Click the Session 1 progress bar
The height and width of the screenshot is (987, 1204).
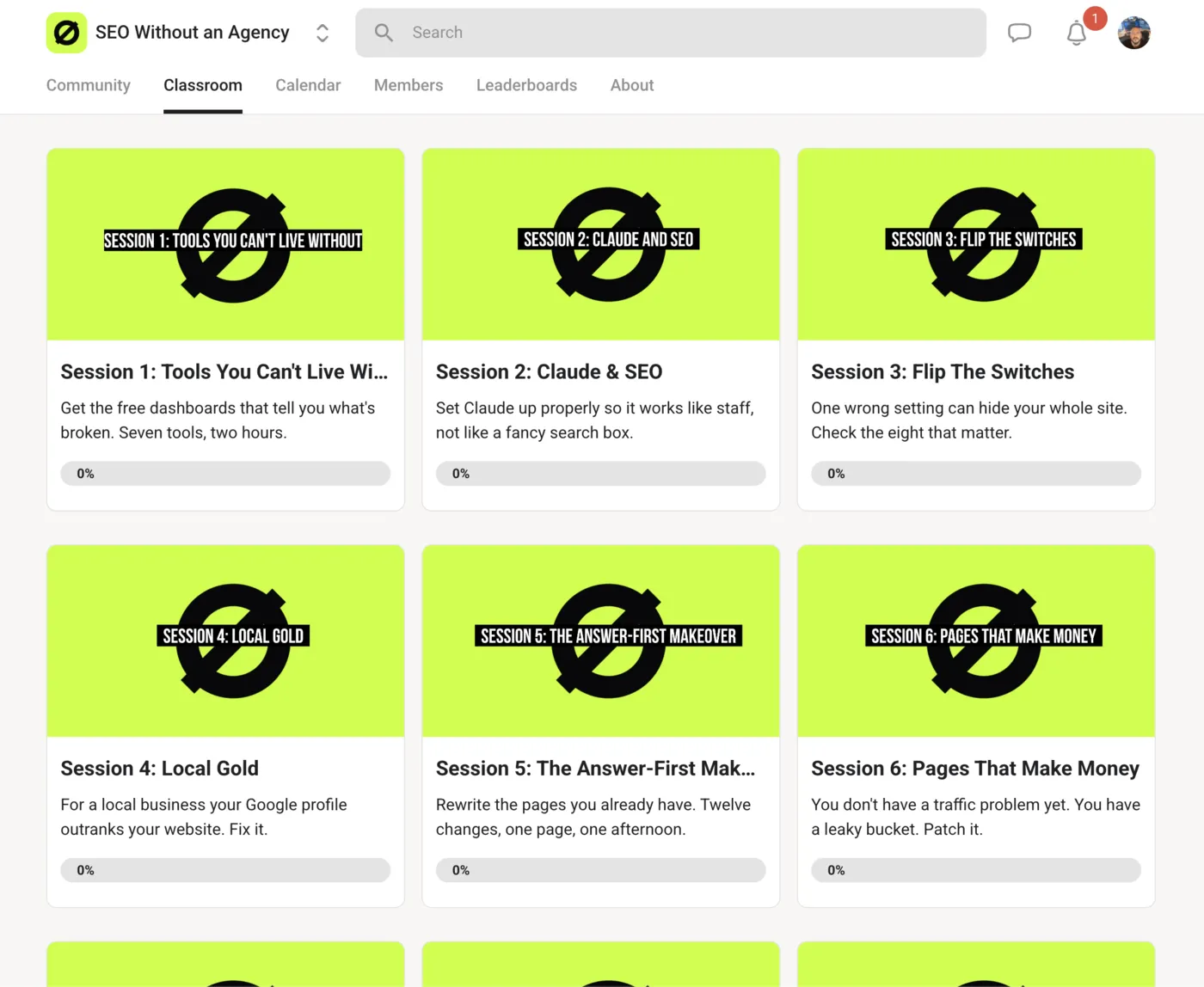[x=225, y=474]
